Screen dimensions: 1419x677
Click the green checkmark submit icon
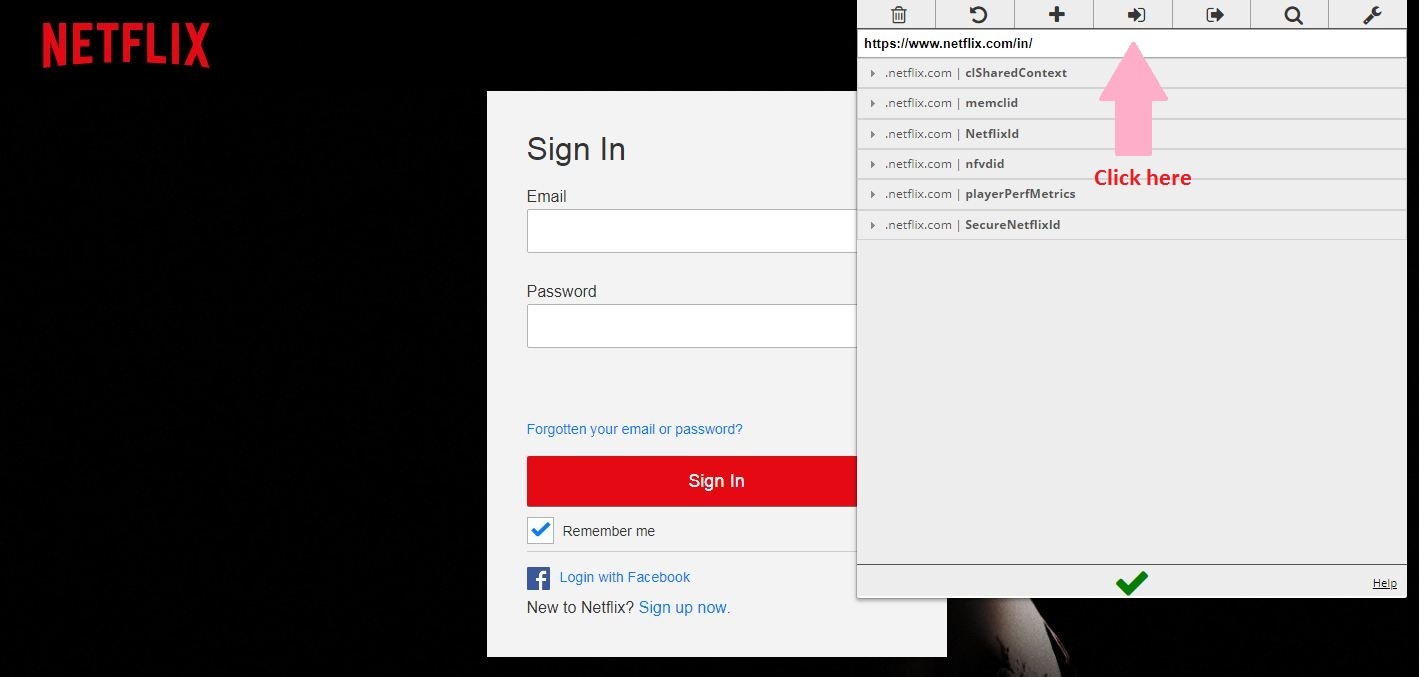pos(1132,582)
